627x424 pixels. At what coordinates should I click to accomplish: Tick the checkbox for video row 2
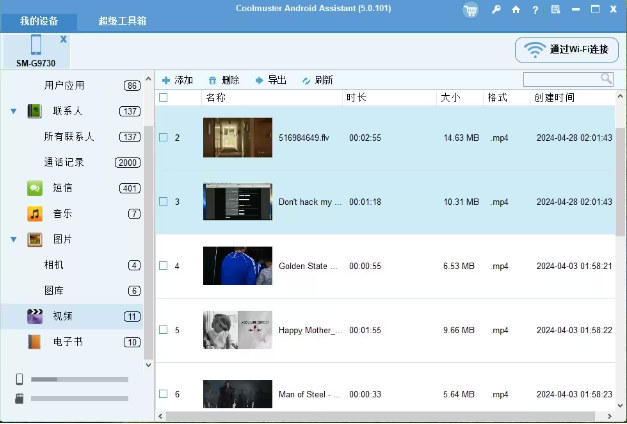coord(163,138)
